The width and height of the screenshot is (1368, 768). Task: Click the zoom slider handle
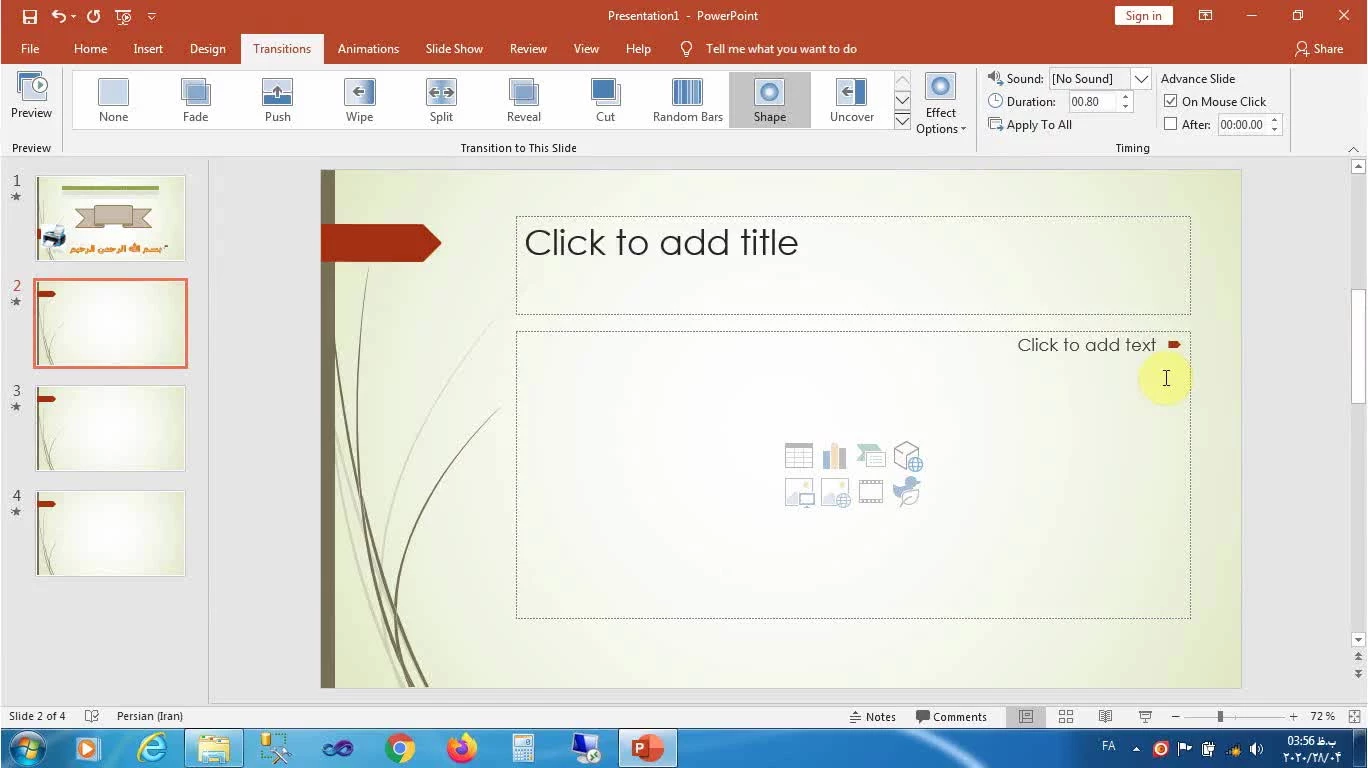coord(1220,716)
